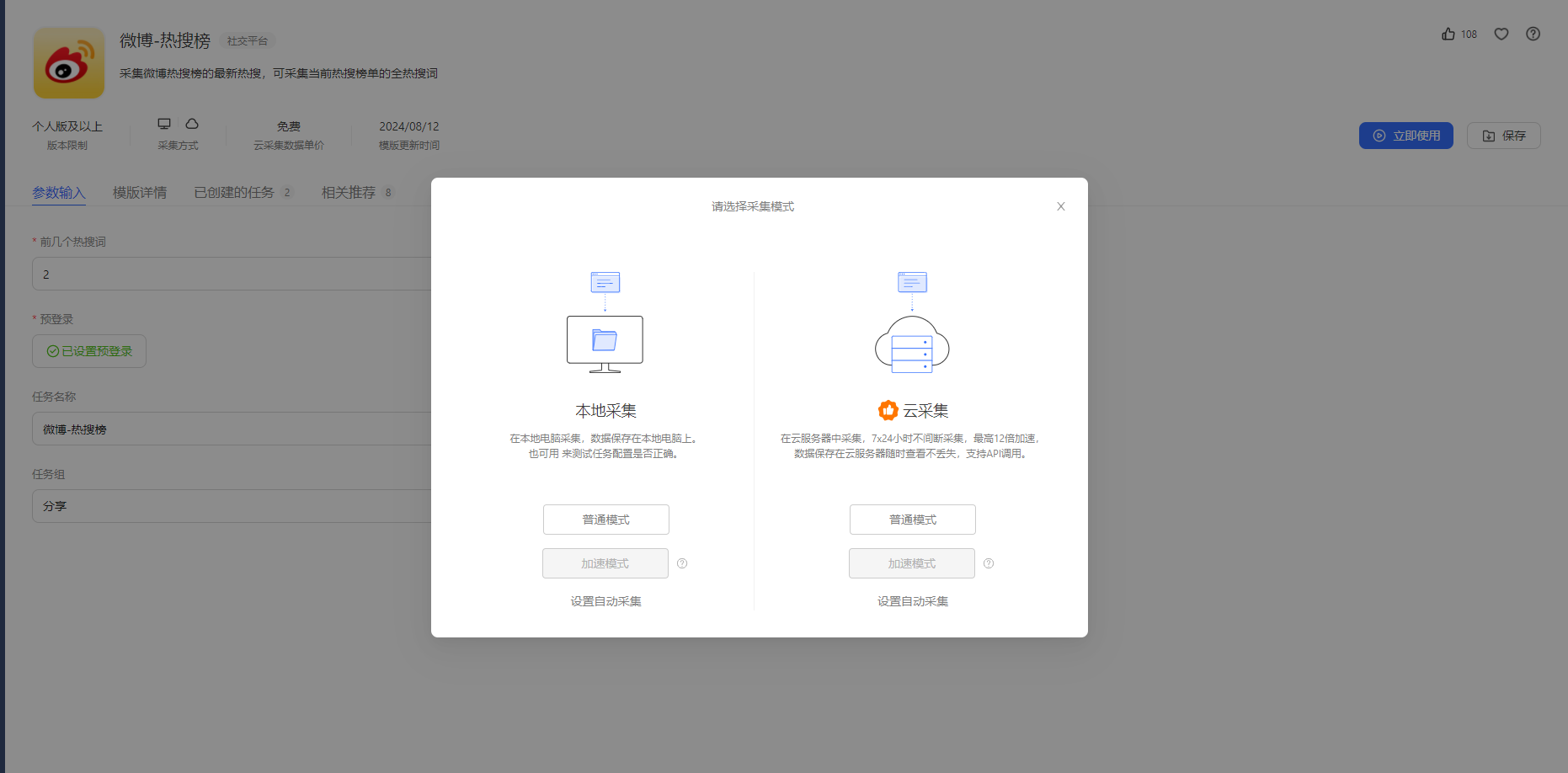The width and height of the screenshot is (1568, 773).
Task: Switch to the 相关推荐 tab
Action: point(347,192)
